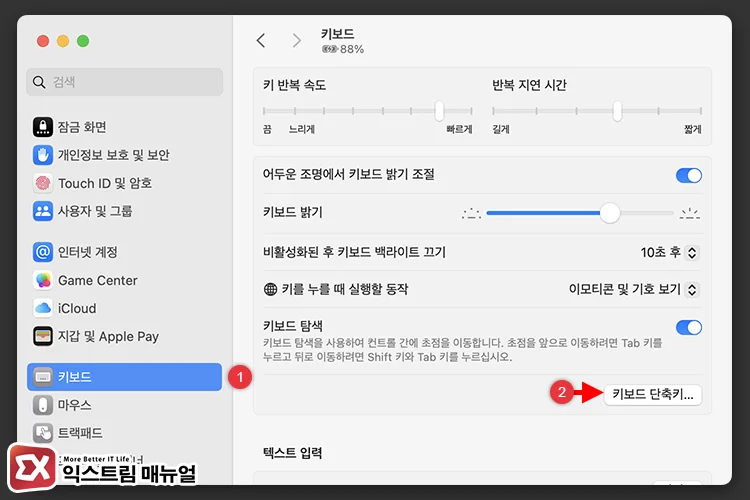Click the Trackpad (트랙패드) sidebar icon

click(x=43, y=433)
